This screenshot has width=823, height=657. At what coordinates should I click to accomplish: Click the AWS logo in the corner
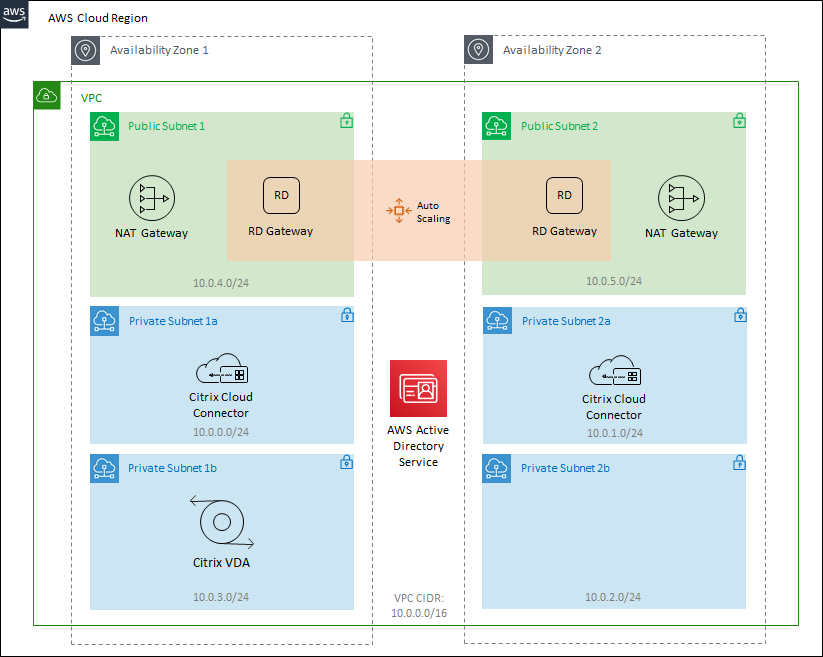coord(15,15)
